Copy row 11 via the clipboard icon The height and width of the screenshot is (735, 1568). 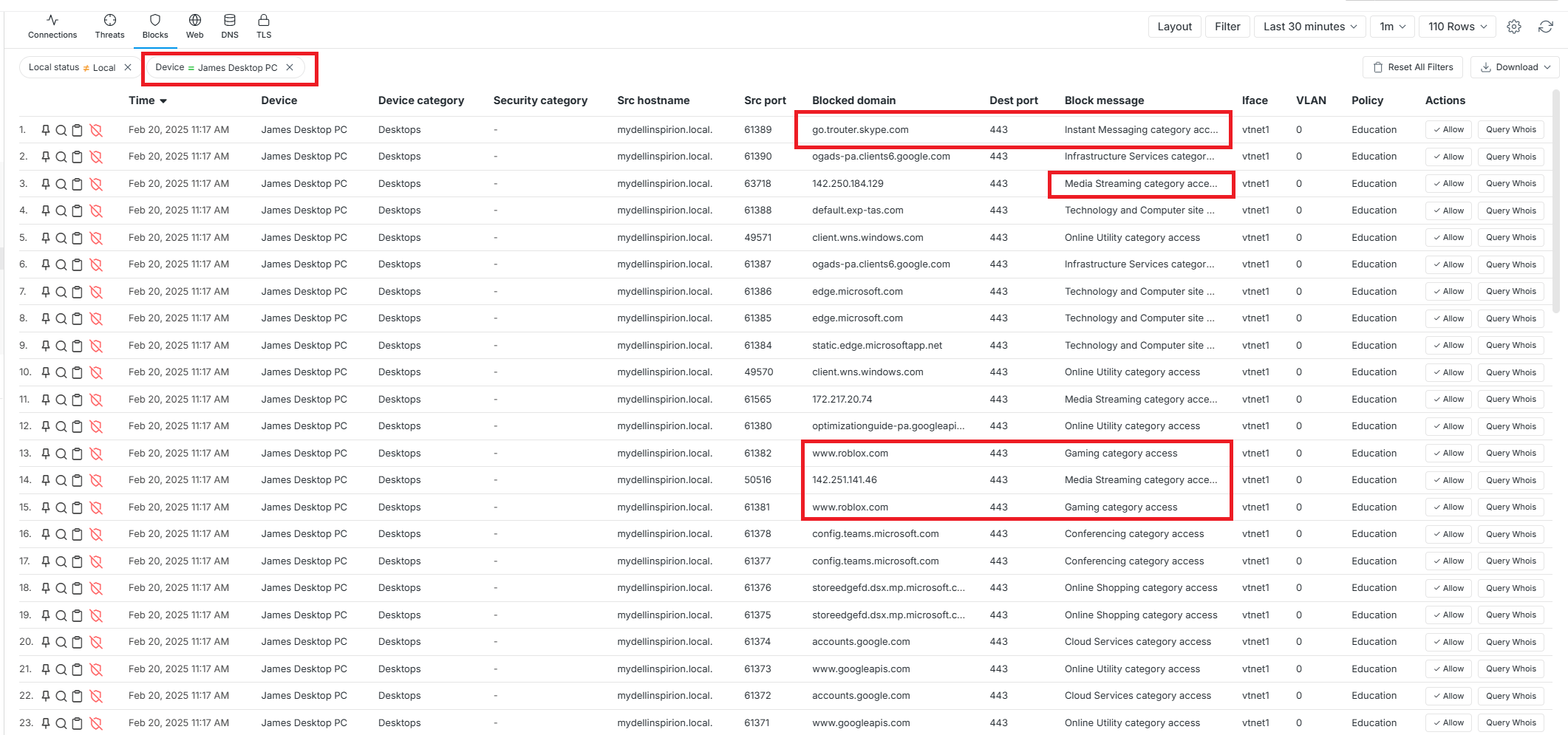pyautogui.click(x=77, y=400)
